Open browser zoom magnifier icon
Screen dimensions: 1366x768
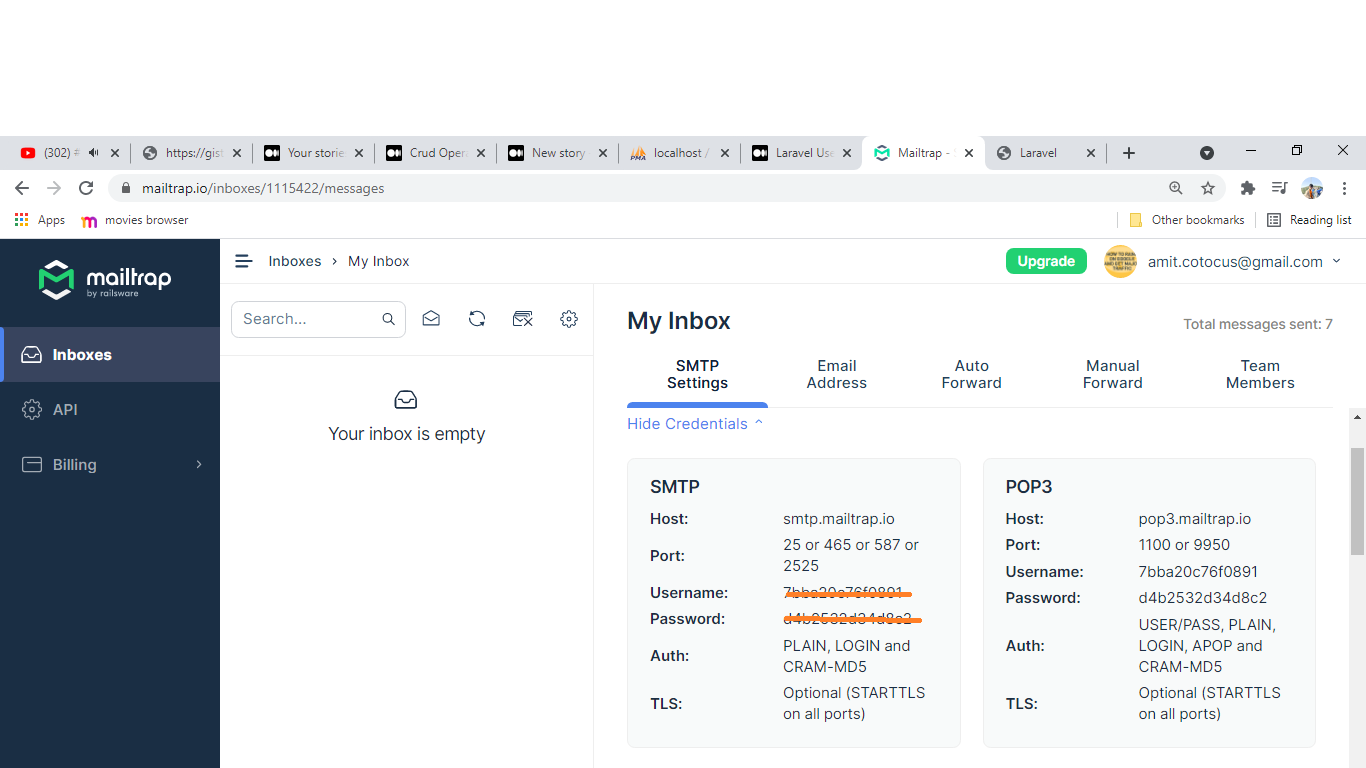1176,188
